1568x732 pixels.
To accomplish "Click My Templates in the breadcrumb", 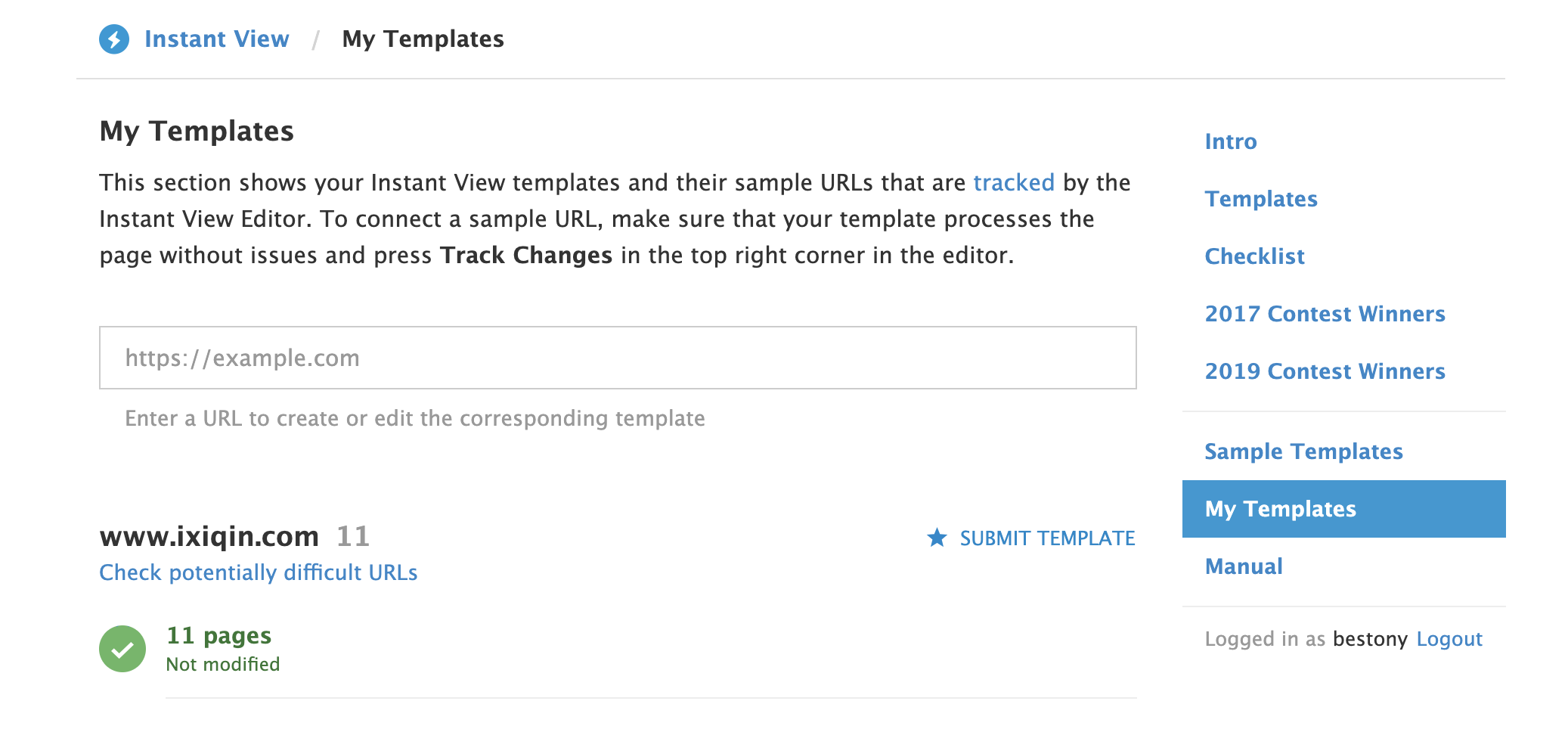I will tap(423, 39).
